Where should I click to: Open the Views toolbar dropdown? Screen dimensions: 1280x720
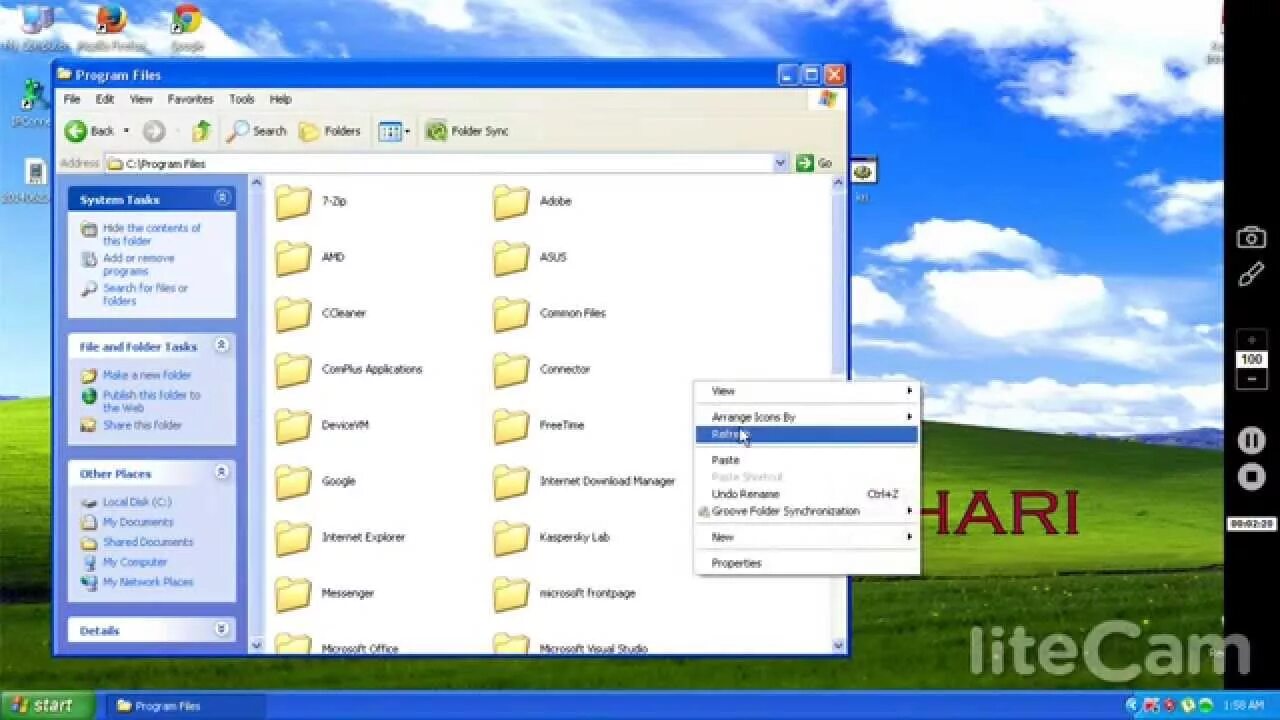[395, 131]
